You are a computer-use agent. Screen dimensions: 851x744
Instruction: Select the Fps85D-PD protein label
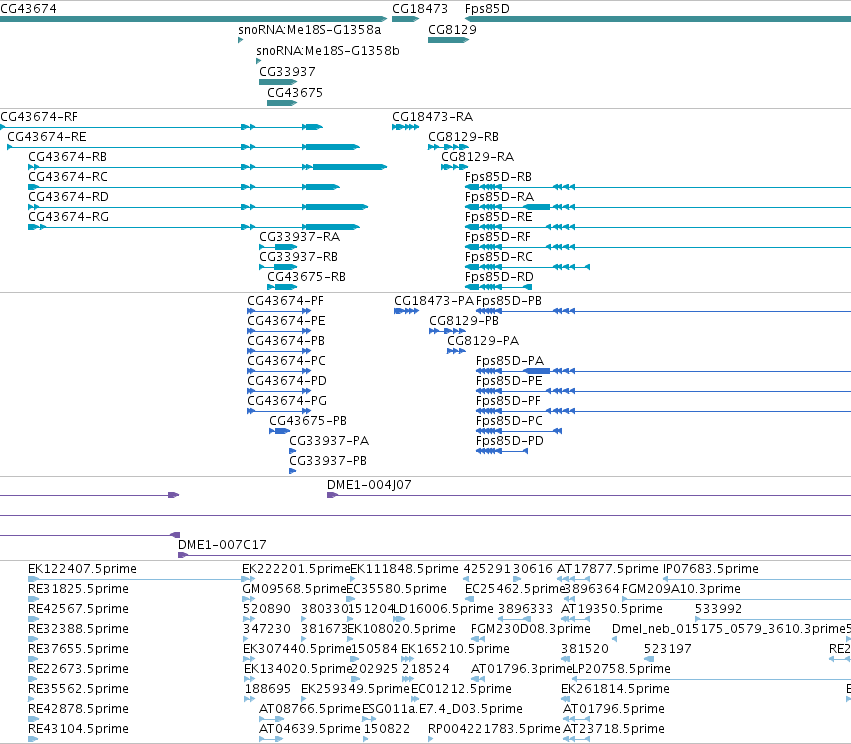(x=510, y=441)
